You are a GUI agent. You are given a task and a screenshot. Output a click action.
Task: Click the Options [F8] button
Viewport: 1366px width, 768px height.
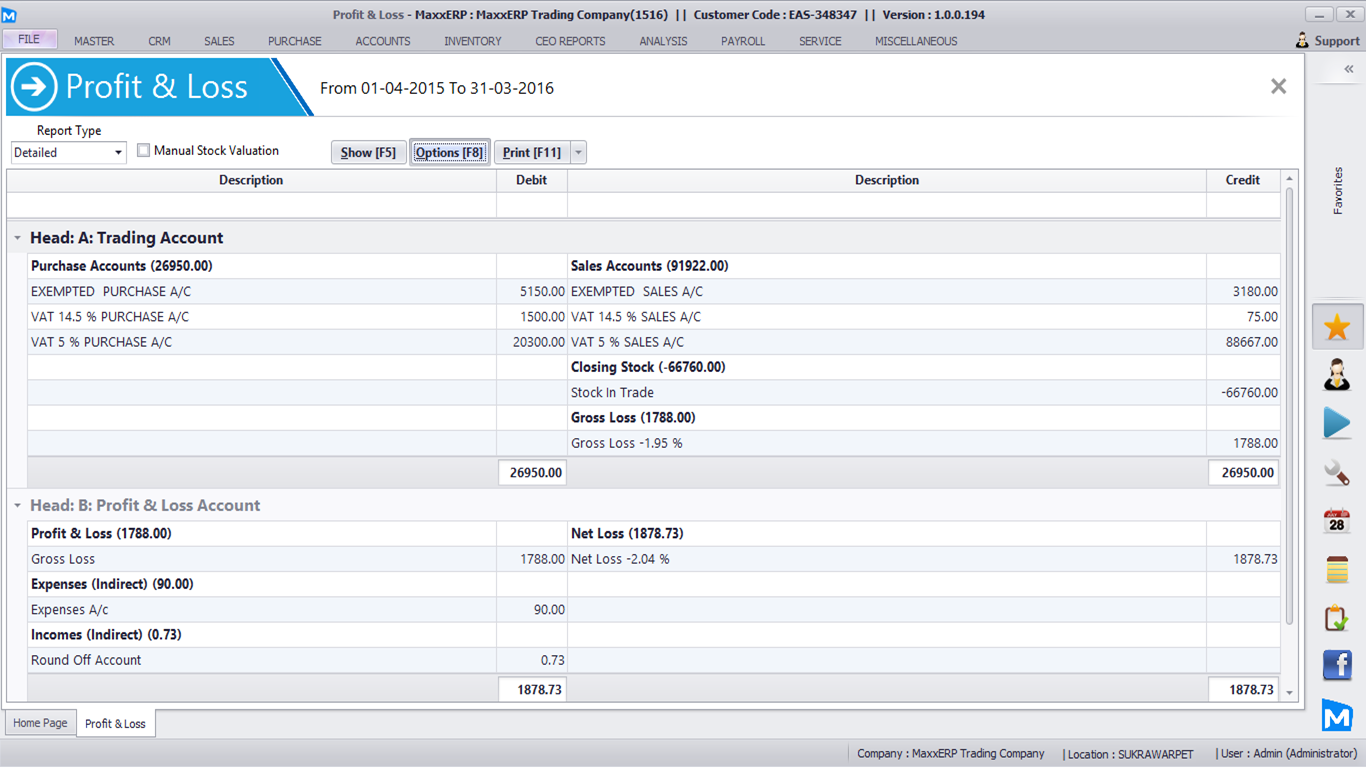click(449, 153)
